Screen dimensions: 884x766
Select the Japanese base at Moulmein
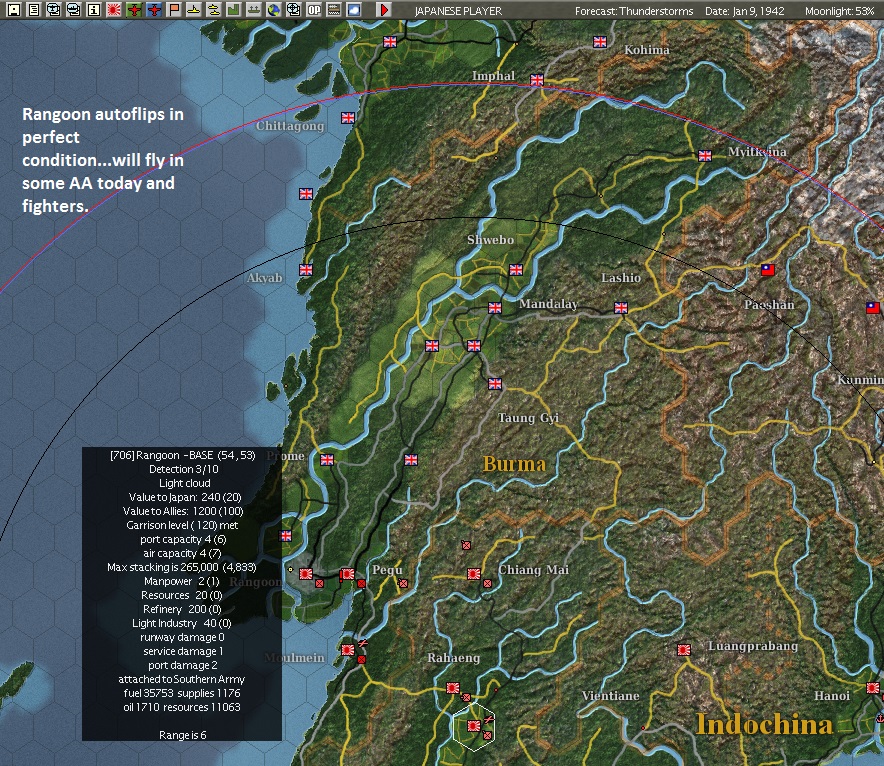click(x=348, y=650)
